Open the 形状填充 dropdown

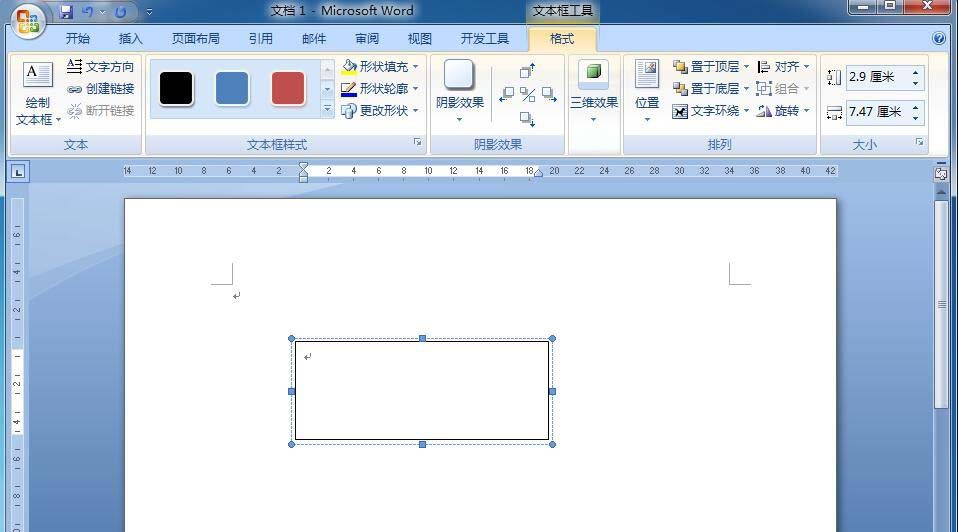[x=380, y=66]
